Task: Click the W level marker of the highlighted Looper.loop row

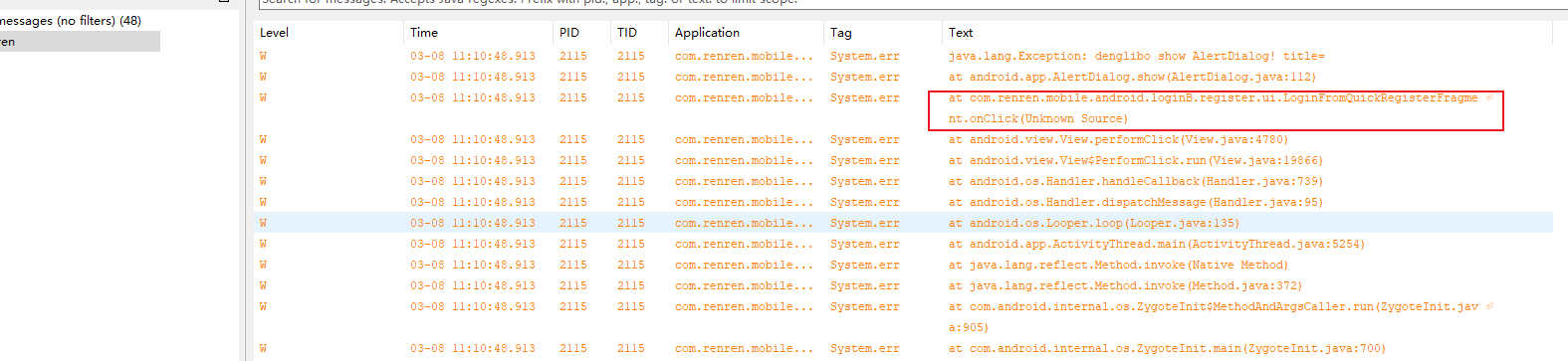Action: pos(263,224)
